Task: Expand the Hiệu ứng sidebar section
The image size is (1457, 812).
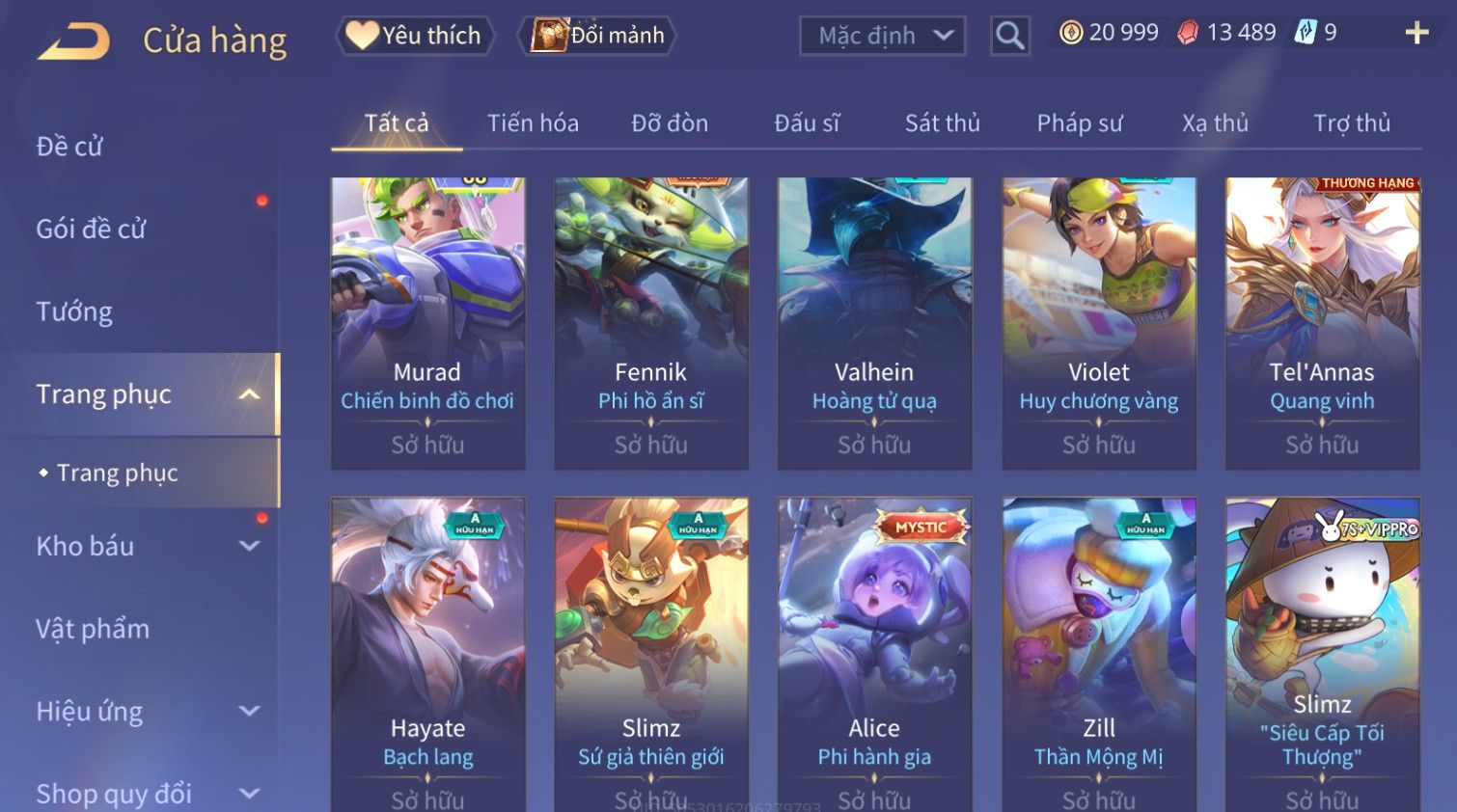Action: tap(249, 712)
